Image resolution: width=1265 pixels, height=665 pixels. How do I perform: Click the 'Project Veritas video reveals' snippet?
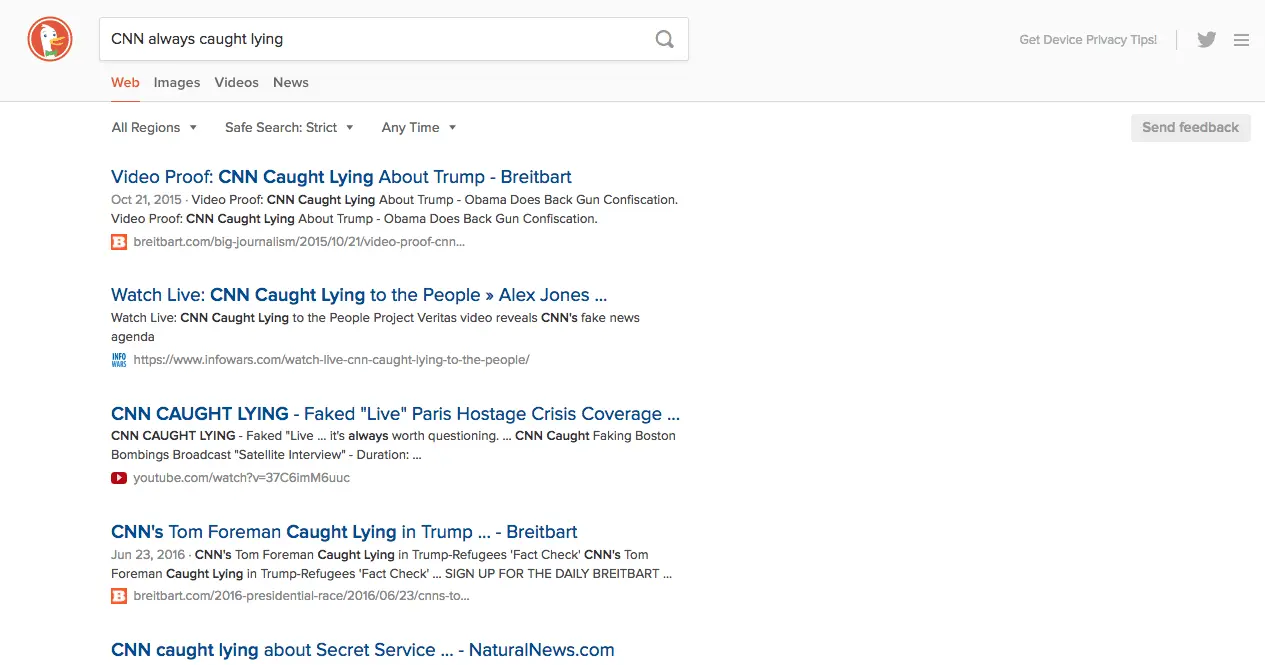[x=375, y=327]
